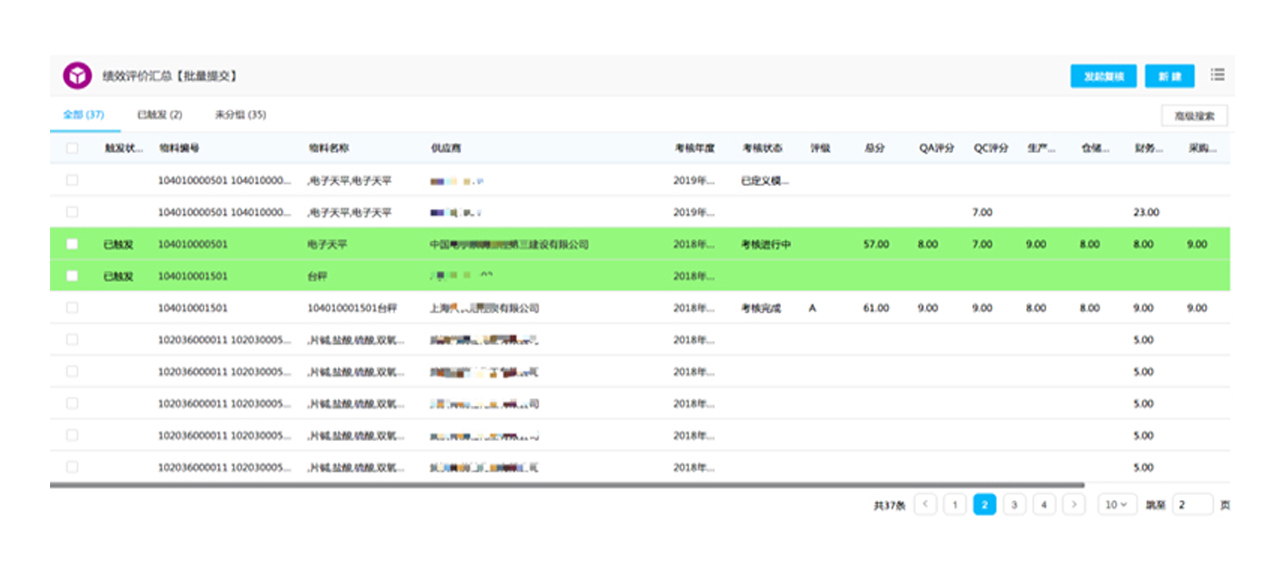
Task: Go to page 3
Action: pyautogui.click(x=1014, y=505)
